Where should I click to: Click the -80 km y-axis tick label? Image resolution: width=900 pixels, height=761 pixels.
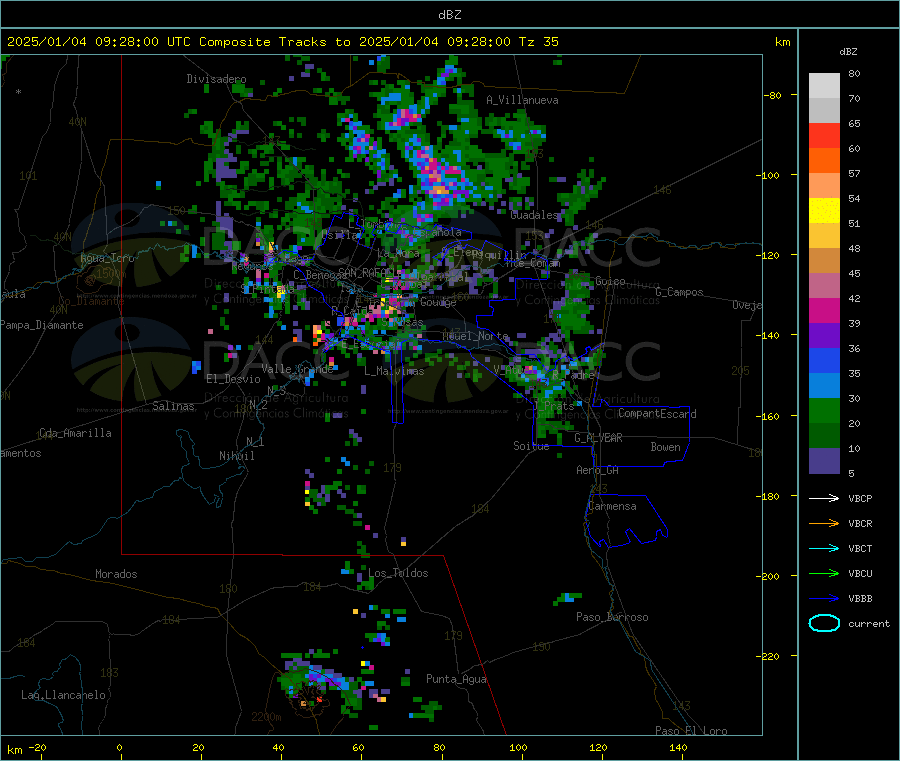click(773, 95)
